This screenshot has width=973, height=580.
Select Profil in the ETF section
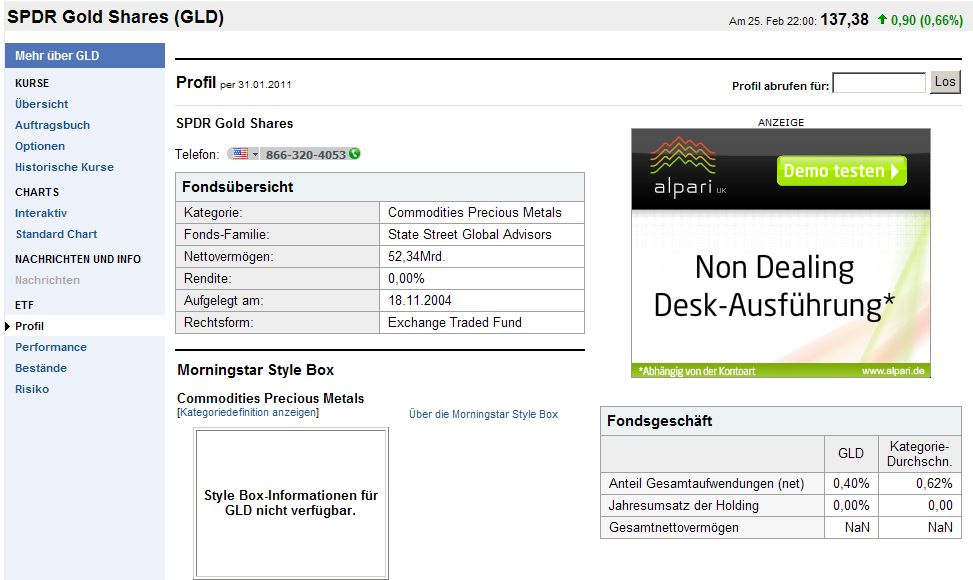29,326
